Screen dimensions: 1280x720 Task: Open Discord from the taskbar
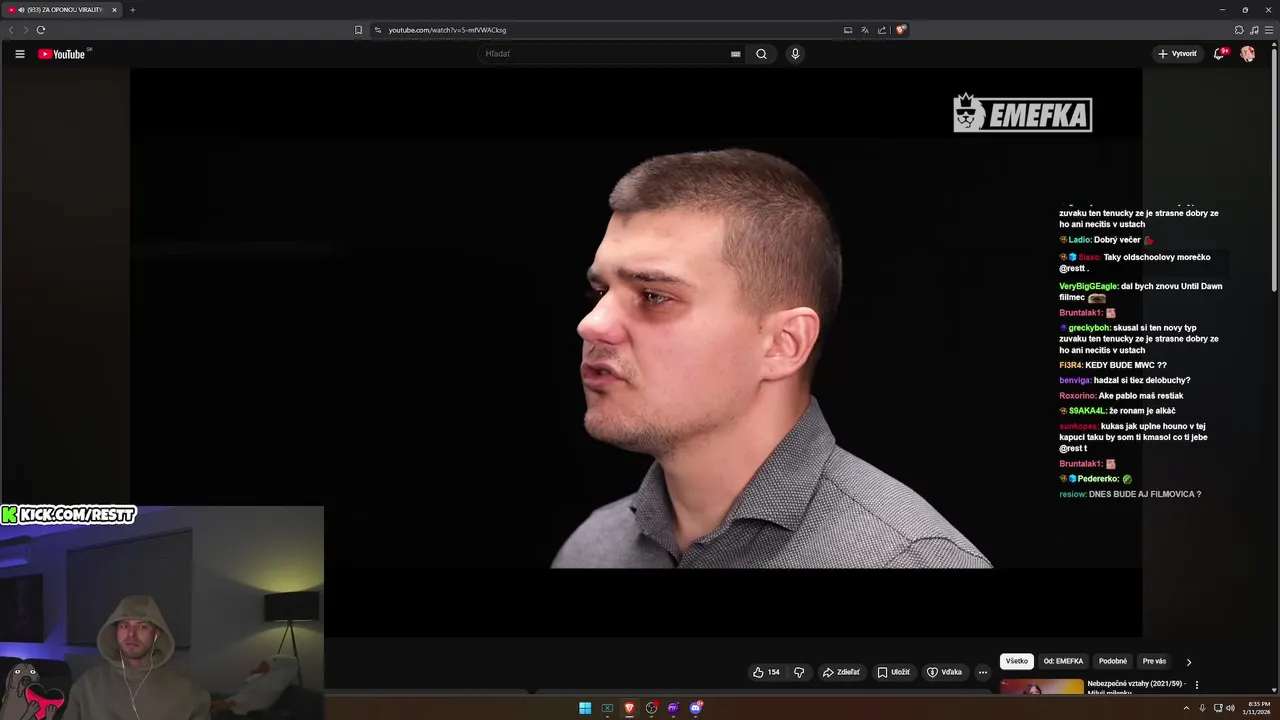click(x=696, y=708)
